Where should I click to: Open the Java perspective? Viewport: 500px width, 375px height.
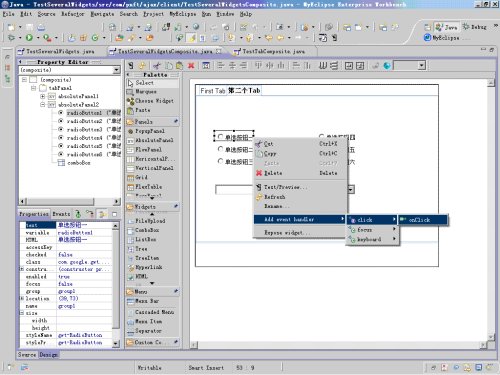[x=447, y=27]
